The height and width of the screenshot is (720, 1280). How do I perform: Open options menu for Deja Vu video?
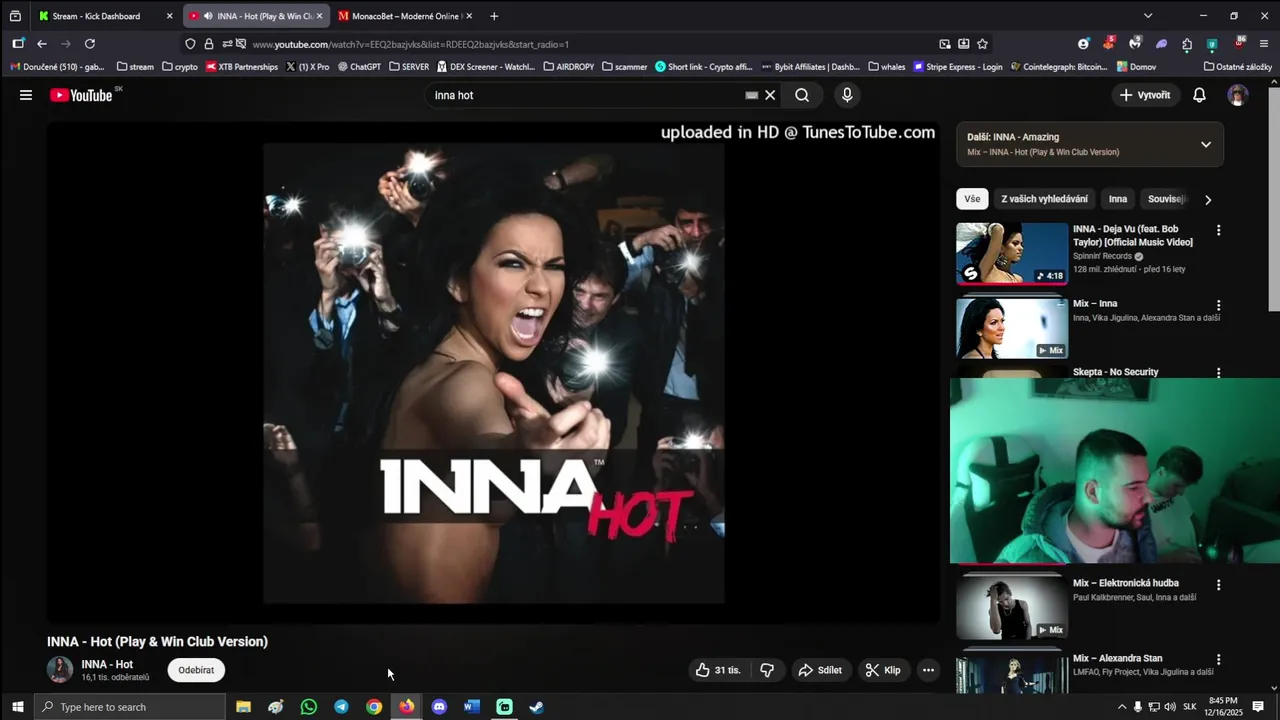tap(1218, 230)
